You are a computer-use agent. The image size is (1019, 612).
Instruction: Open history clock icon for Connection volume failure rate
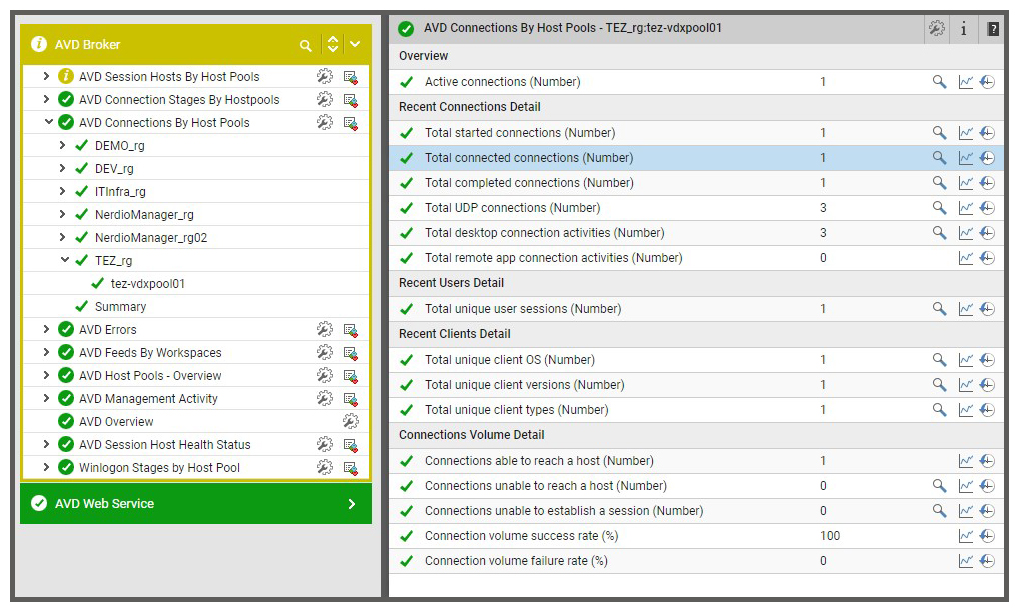point(987,561)
